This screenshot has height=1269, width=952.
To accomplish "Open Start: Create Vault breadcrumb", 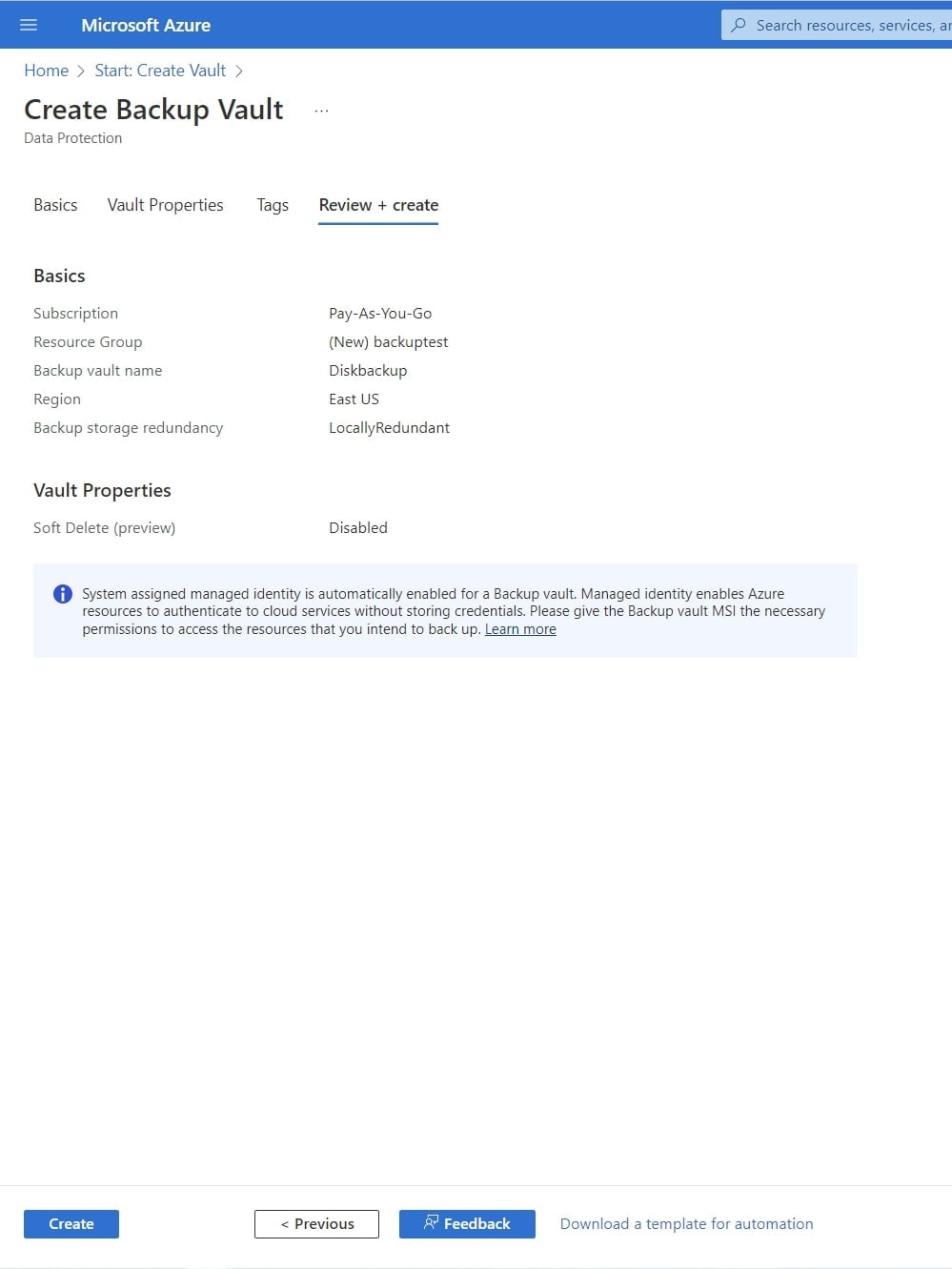I will (x=160, y=71).
